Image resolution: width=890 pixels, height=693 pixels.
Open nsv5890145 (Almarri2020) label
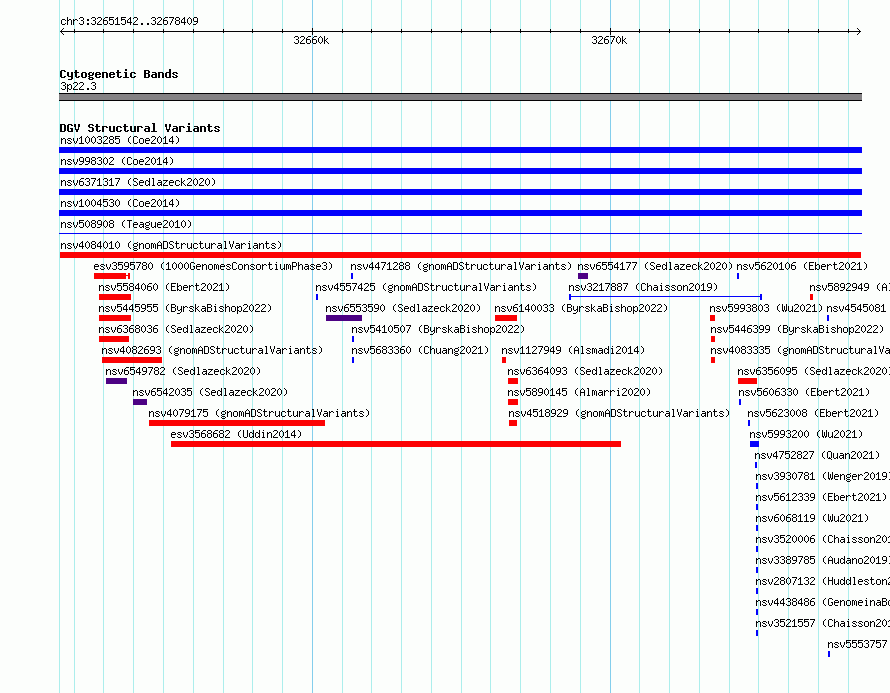579,392
